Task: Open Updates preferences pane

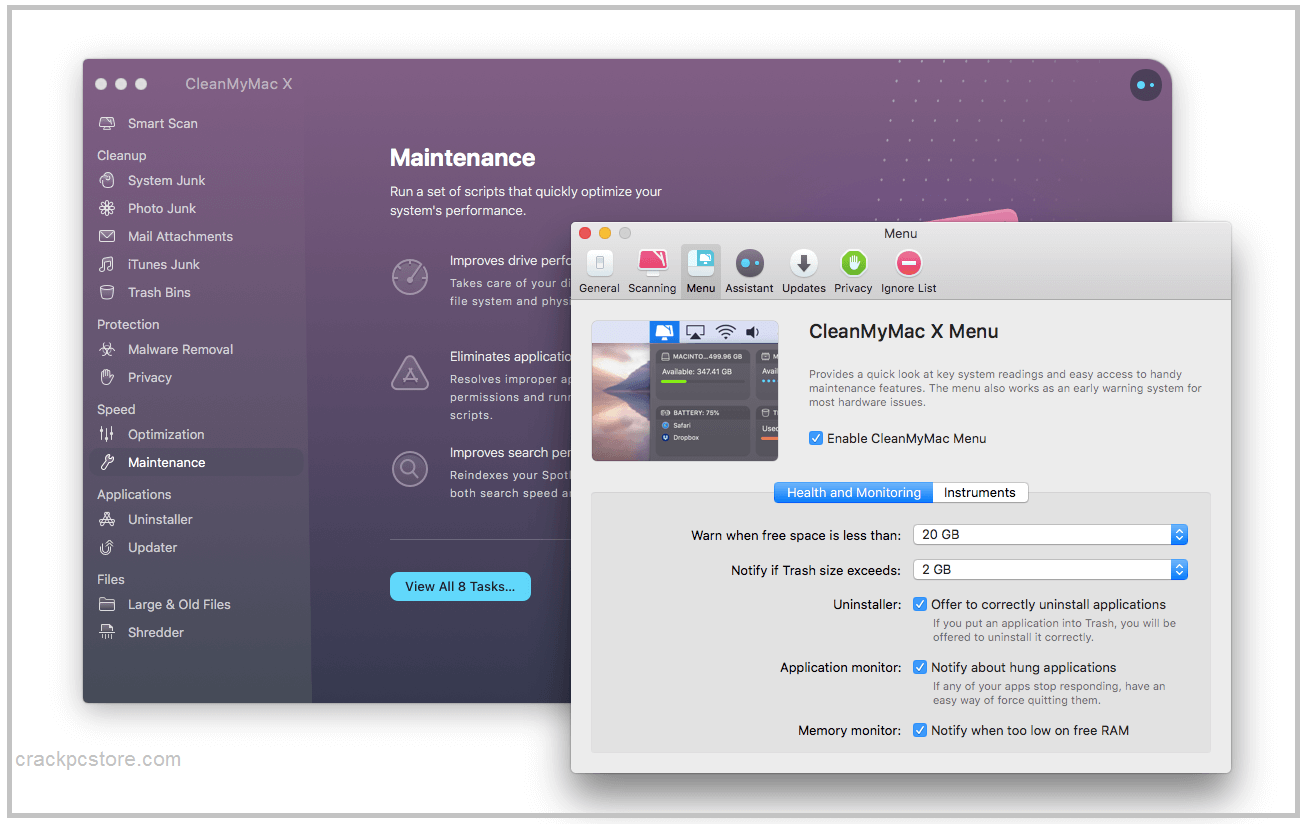Action: click(x=803, y=271)
